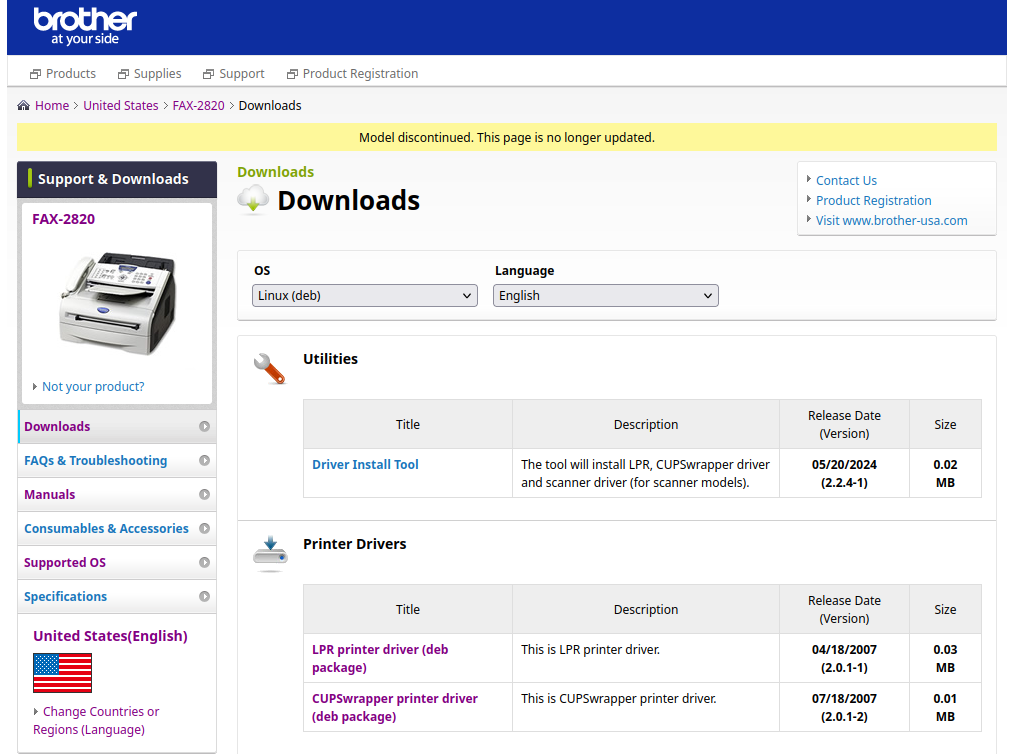Viewport: 1015px width, 754px height.
Task: Download the Driver Install Tool
Action: (x=365, y=465)
